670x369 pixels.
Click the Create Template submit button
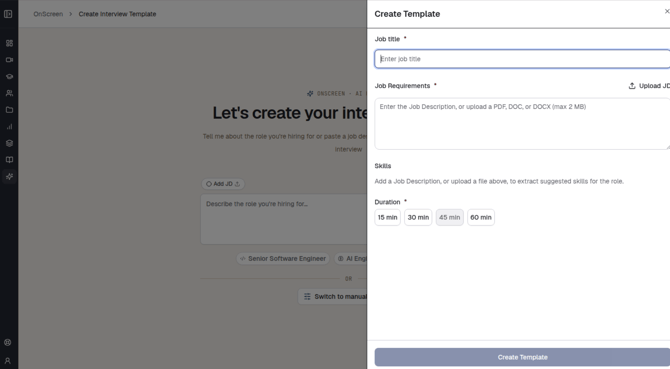pos(522,357)
